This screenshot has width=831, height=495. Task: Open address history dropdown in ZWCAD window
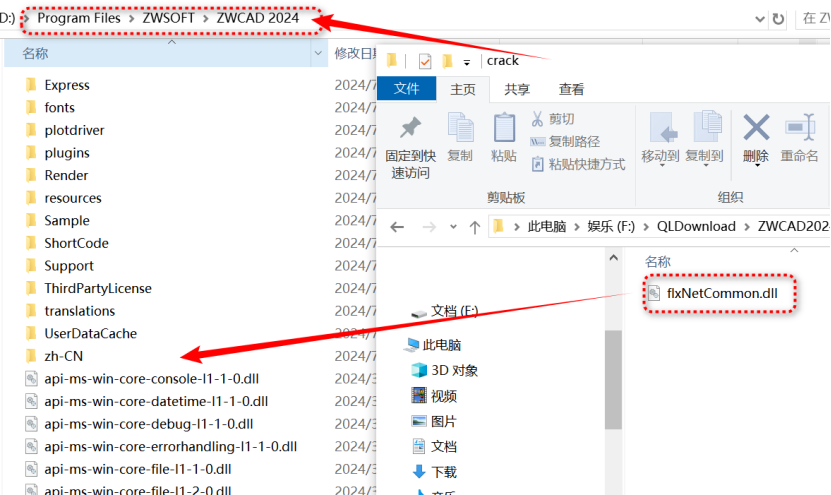click(x=759, y=20)
